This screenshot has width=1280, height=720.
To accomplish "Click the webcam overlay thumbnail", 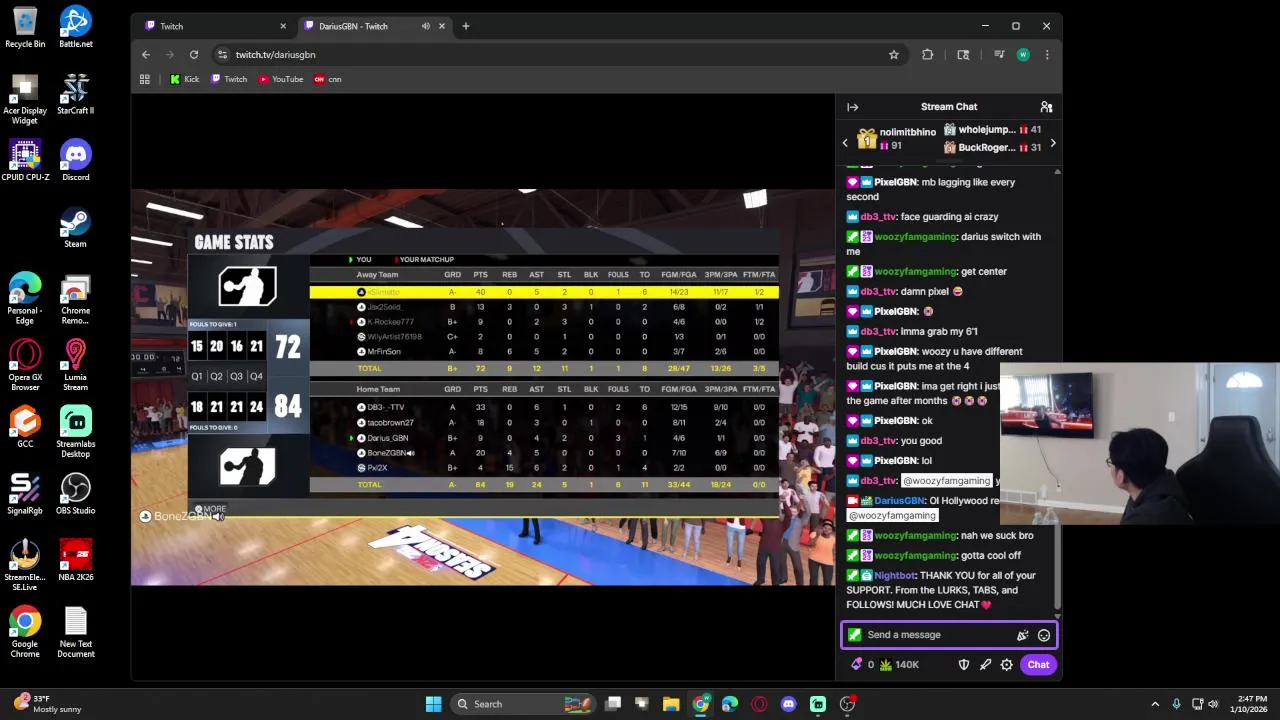I will point(1139,443).
